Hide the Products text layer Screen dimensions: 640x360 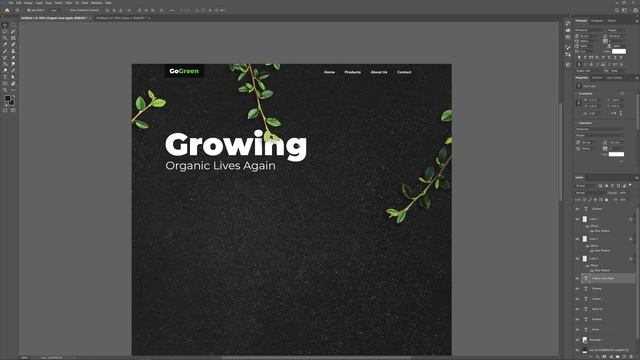577,319
